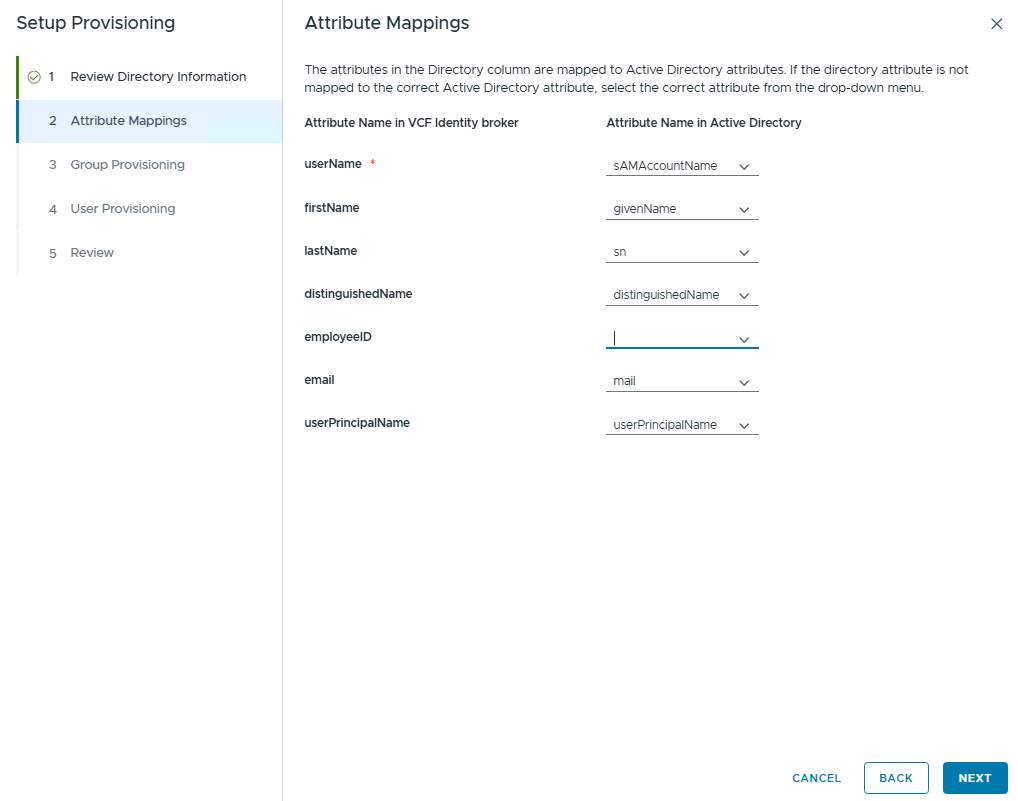Image resolution: width=1018 pixels, height=801 pixels.
Task: Click the email label
Action: [x=319, y=380]
